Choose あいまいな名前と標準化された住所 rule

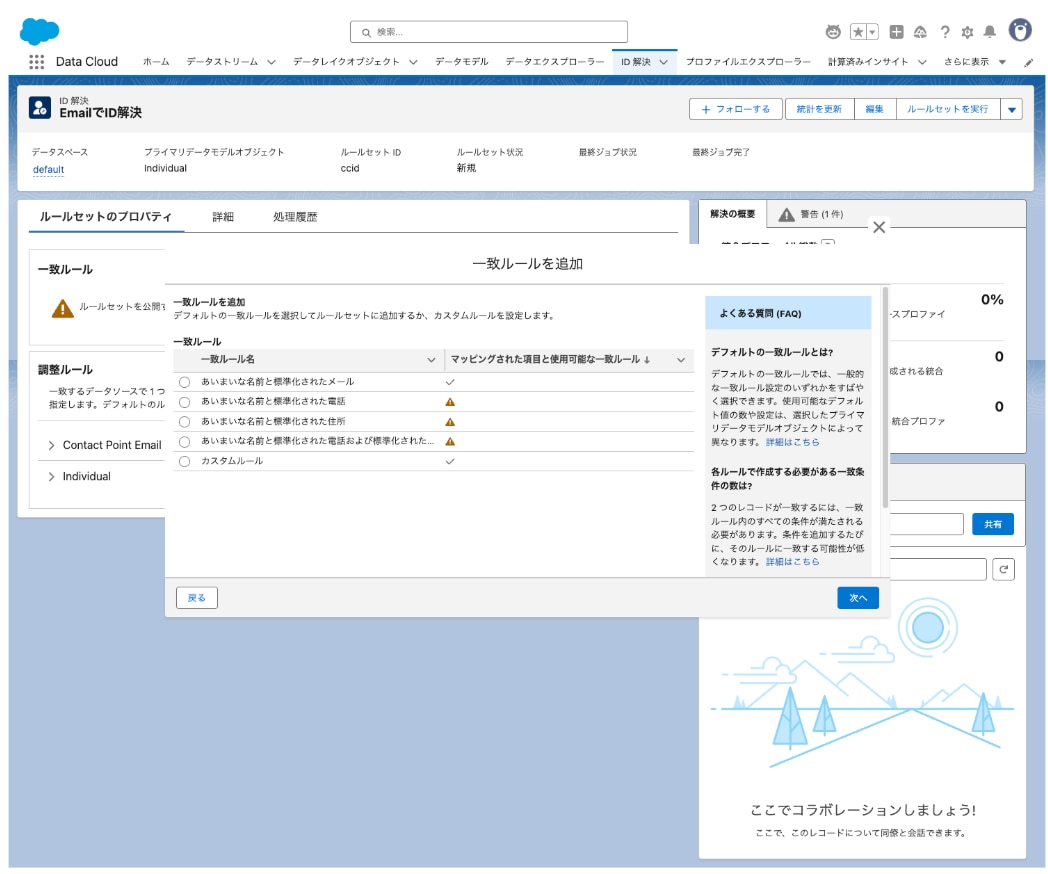click(x=184, y=422)
